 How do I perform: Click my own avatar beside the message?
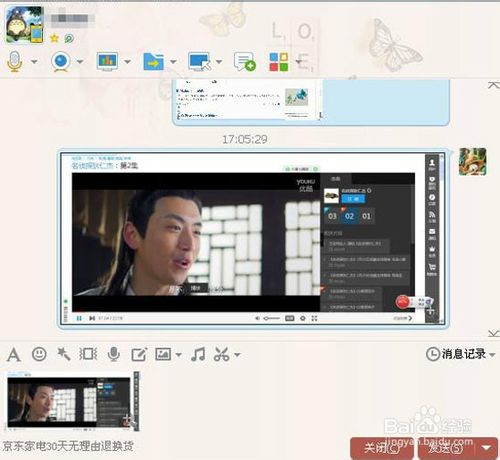point(472,162)
